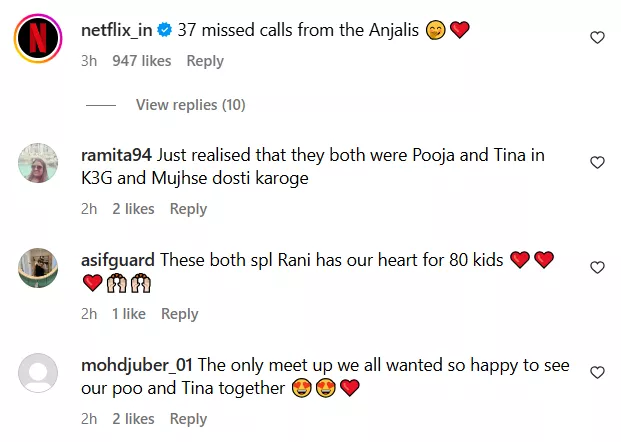This screenshot has width=621, height=442.
Task: Like the netflix_in comment with heart icon
Action: (x=597, y=38)
